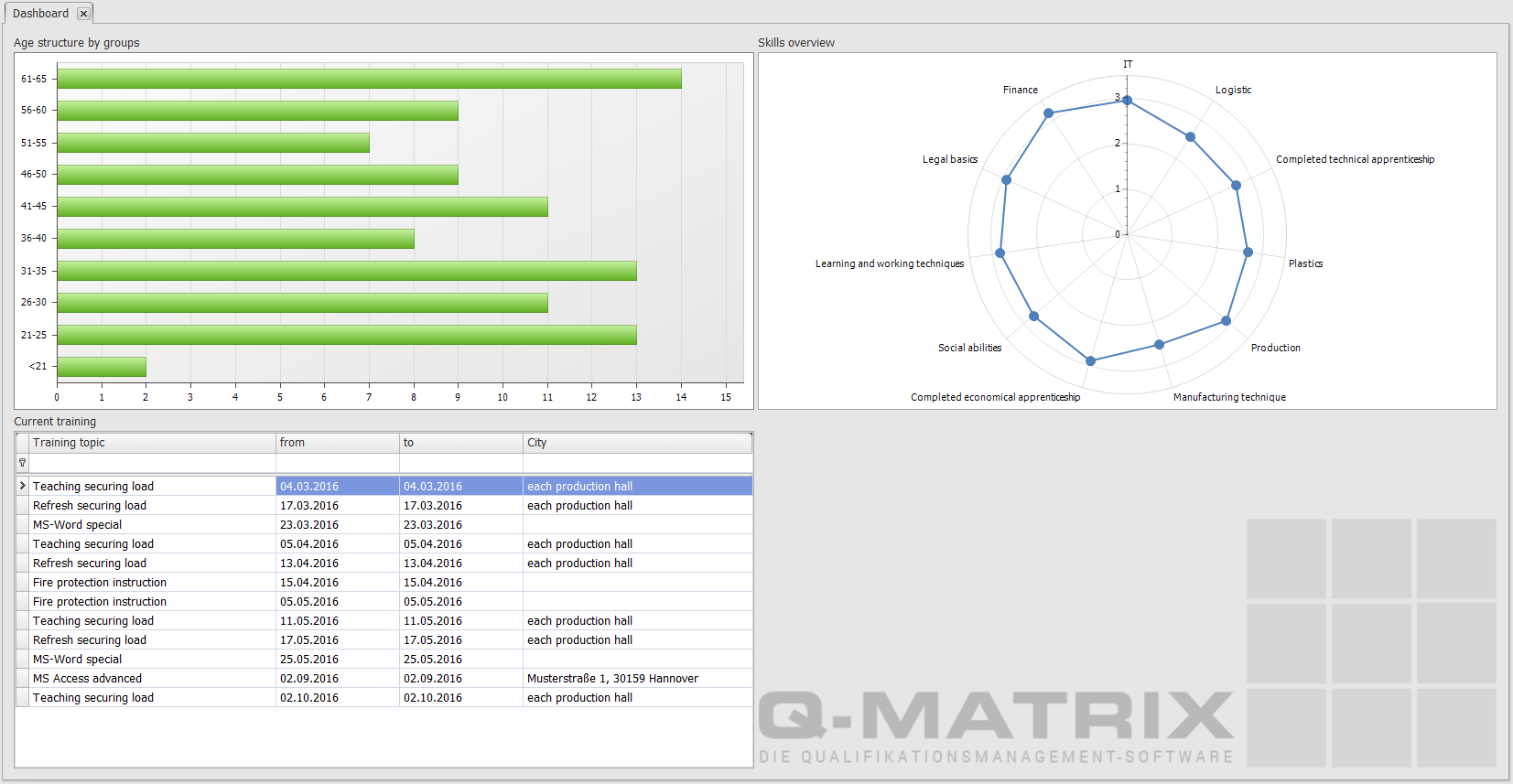Image resolution: width=1513 pixels, height=784 pixels.
Task: Sort by the Training topic column header
Action: 153,443
